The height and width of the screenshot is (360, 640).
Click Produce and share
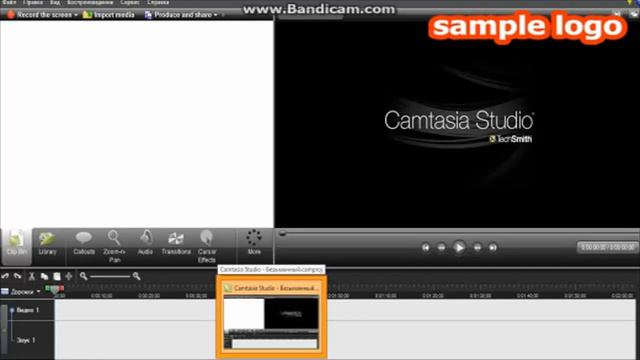tap(178, 15)
